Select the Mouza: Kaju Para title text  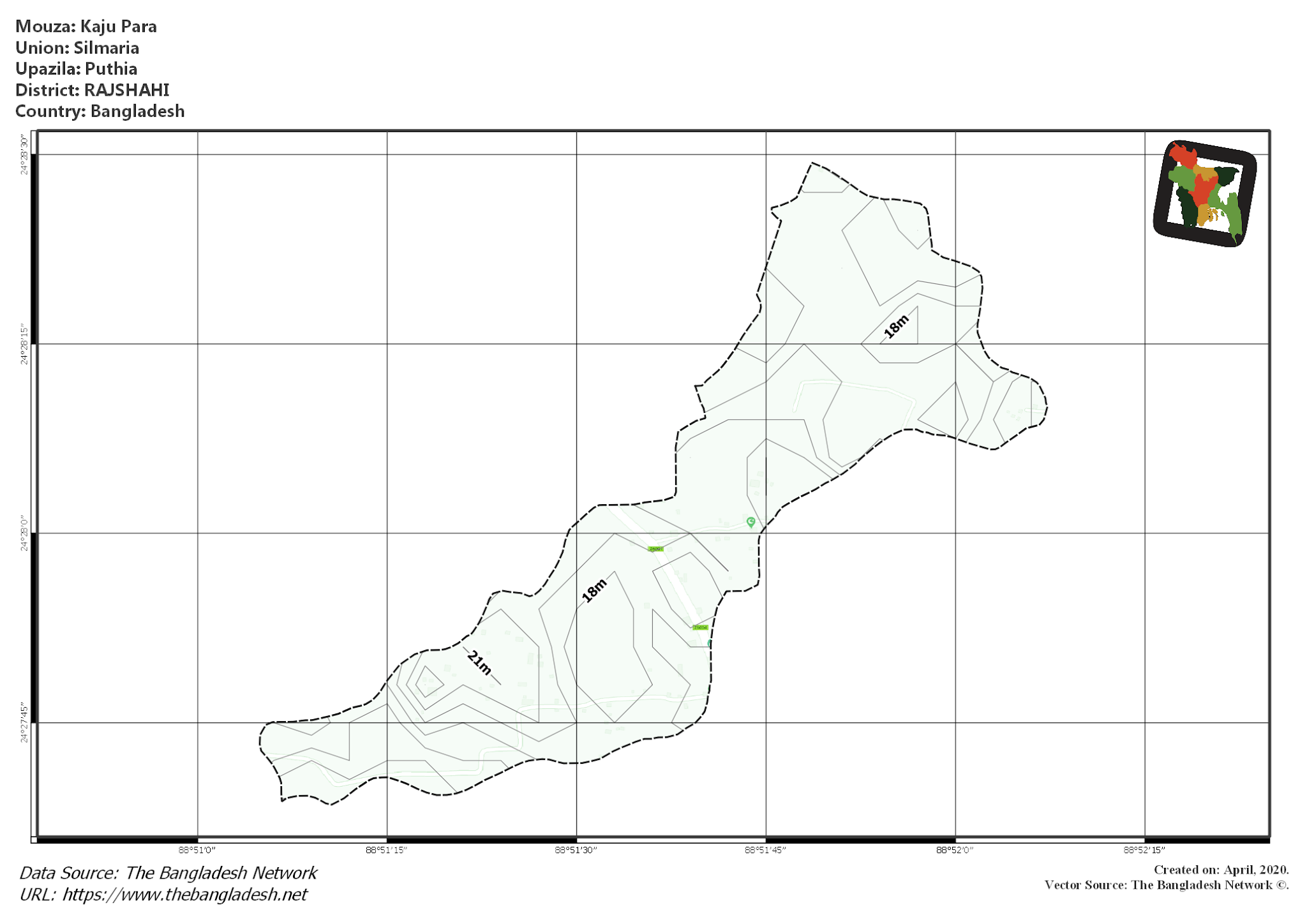pyautogui.click(x=87, y=27)
